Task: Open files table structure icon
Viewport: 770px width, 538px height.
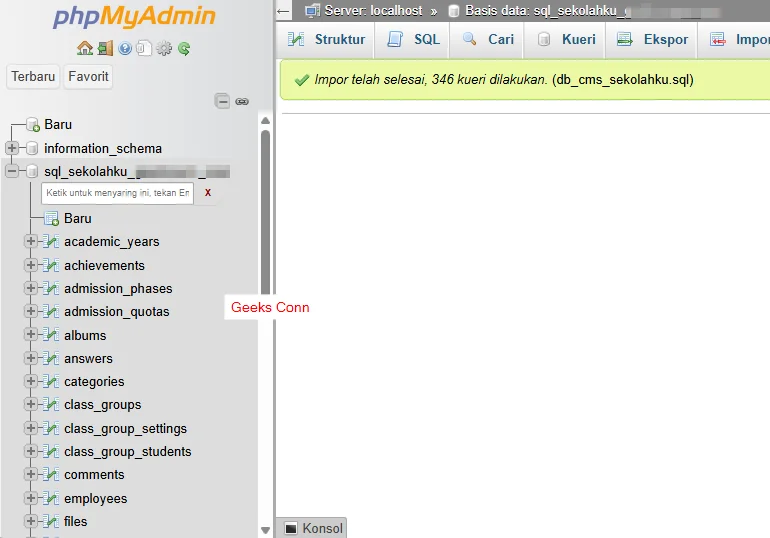Action: [x=51, y=521]
